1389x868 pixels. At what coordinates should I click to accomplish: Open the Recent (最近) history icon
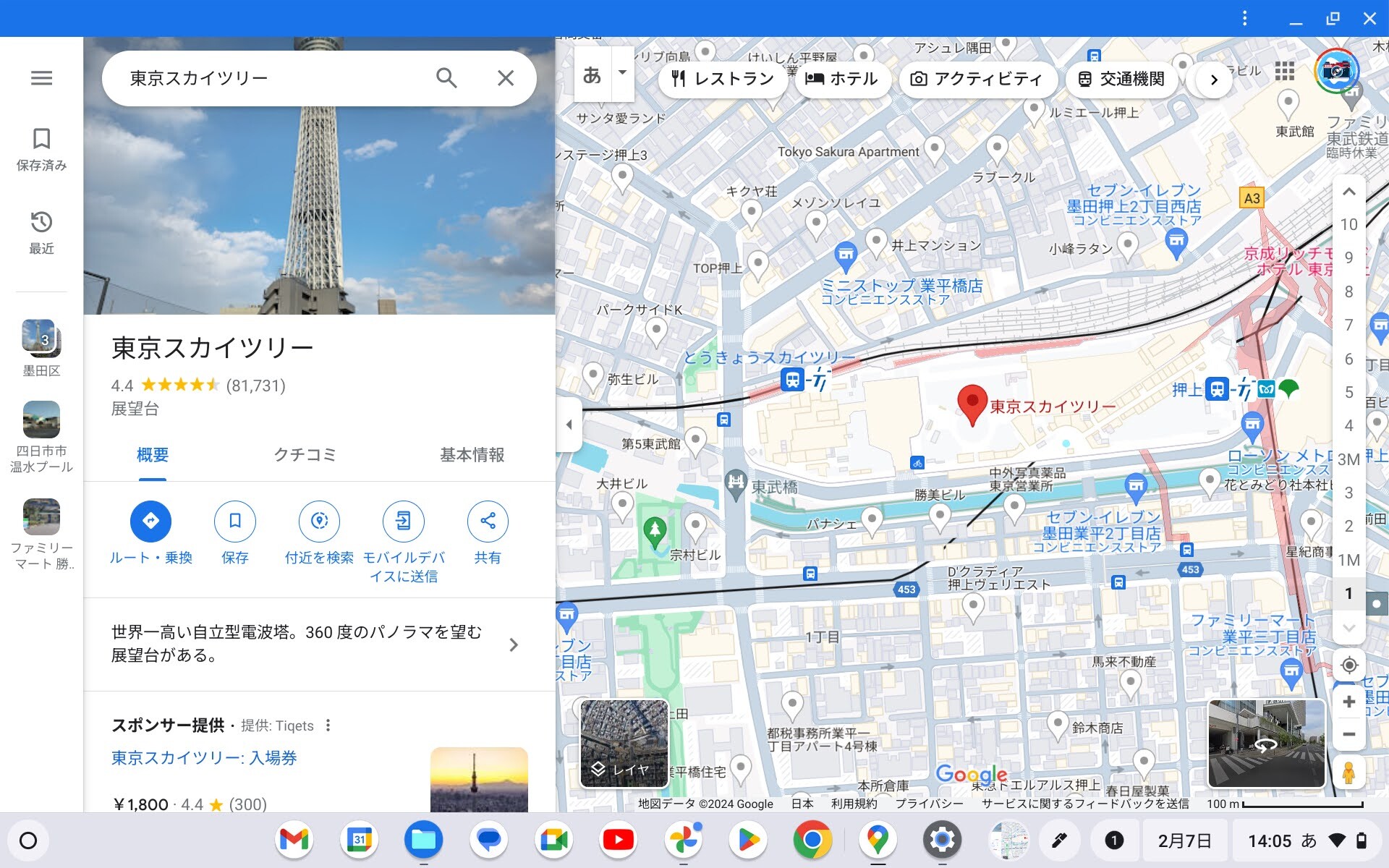coord(41,222)
